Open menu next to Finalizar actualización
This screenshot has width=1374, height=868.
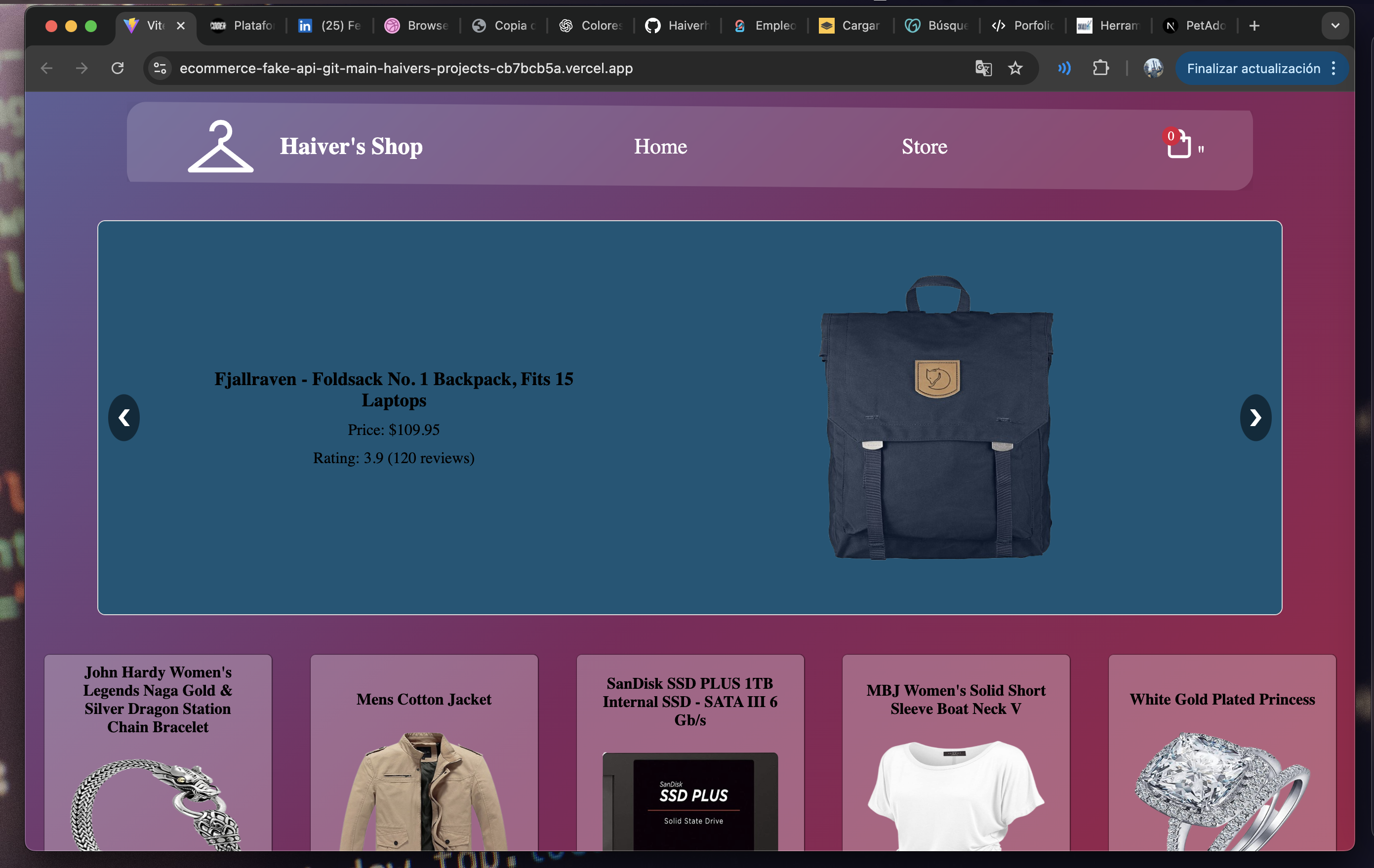click(x=1334, y=69)
